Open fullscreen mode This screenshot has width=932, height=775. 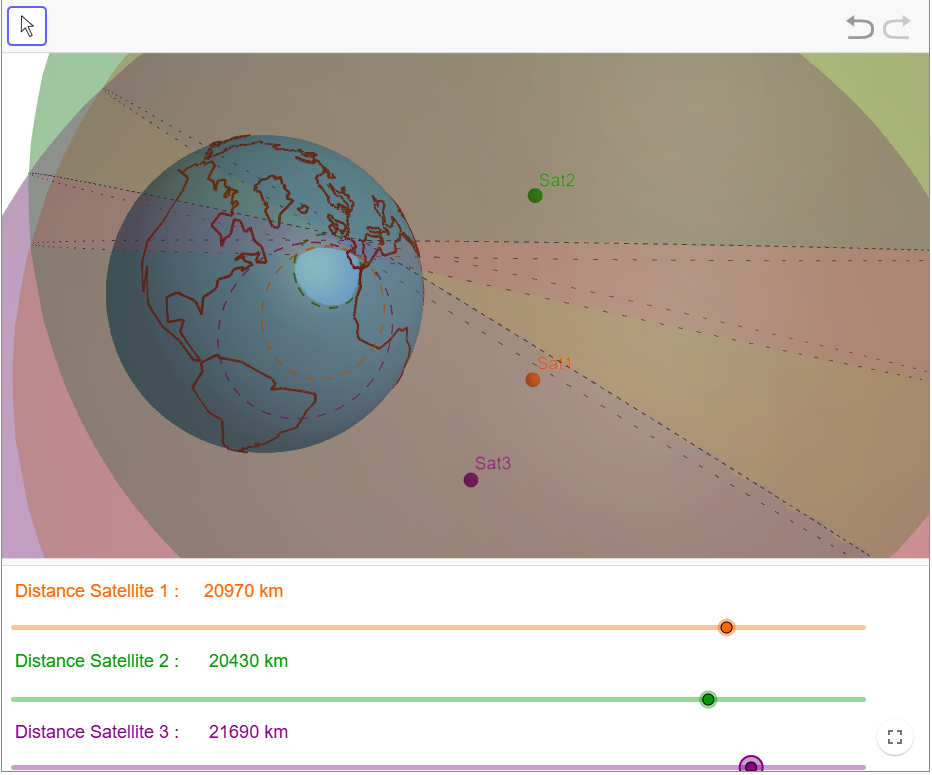pos(895,737)
